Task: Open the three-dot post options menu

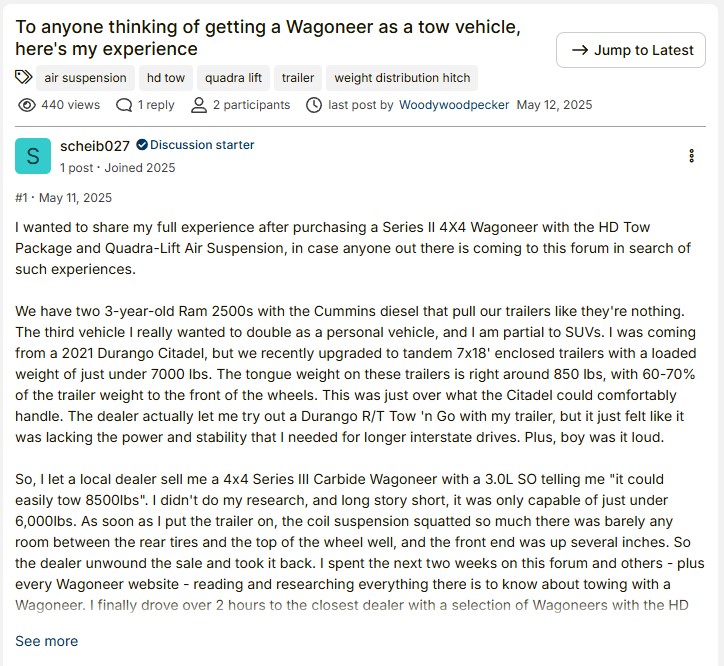Action: (x=691, y=156)
